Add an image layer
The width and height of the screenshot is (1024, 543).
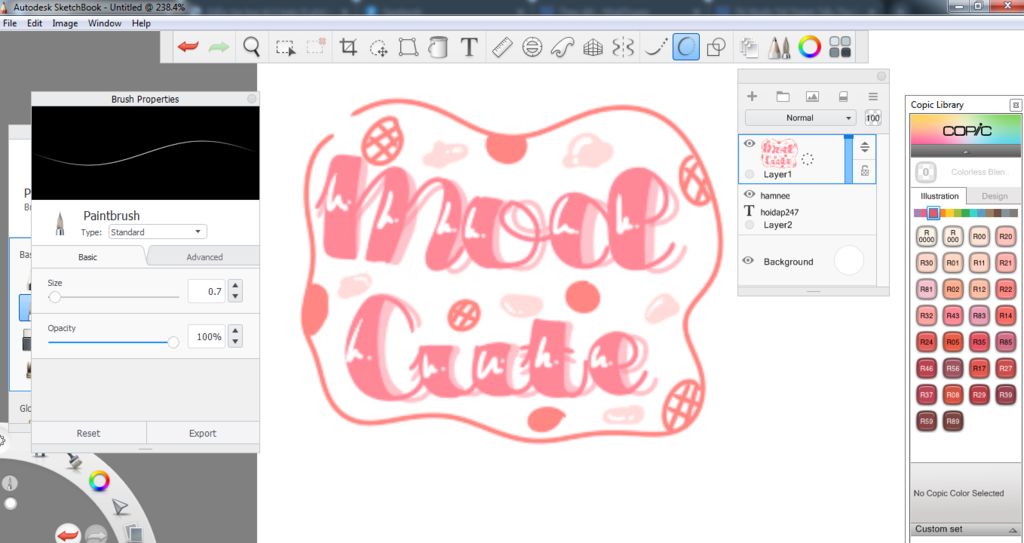point(812,97)
